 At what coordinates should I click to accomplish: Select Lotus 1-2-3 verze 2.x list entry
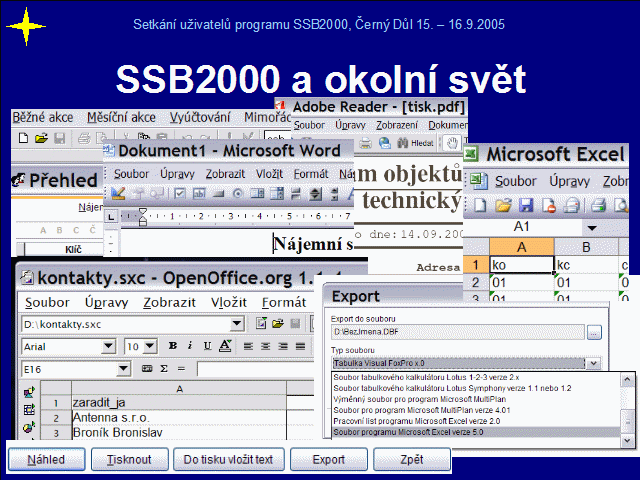pyautogui.click(x=476, y=377)
